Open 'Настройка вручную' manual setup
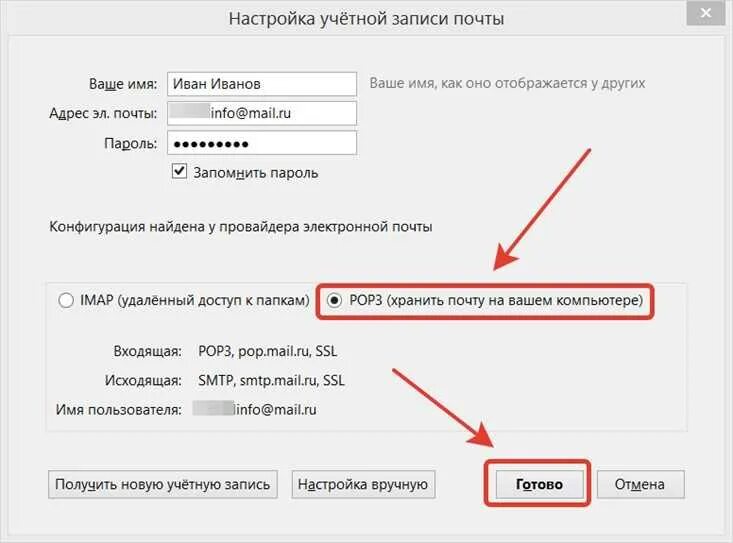733x543 pixels. [x=363, y=484]
